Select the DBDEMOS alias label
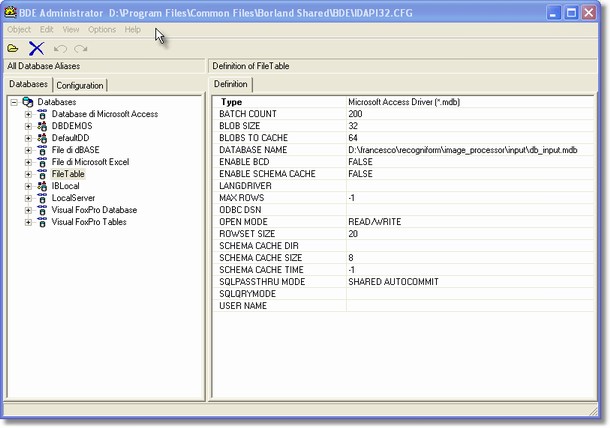Image resolution: width=610 pixels, height=428 pixels. click(x=72, y=126)
